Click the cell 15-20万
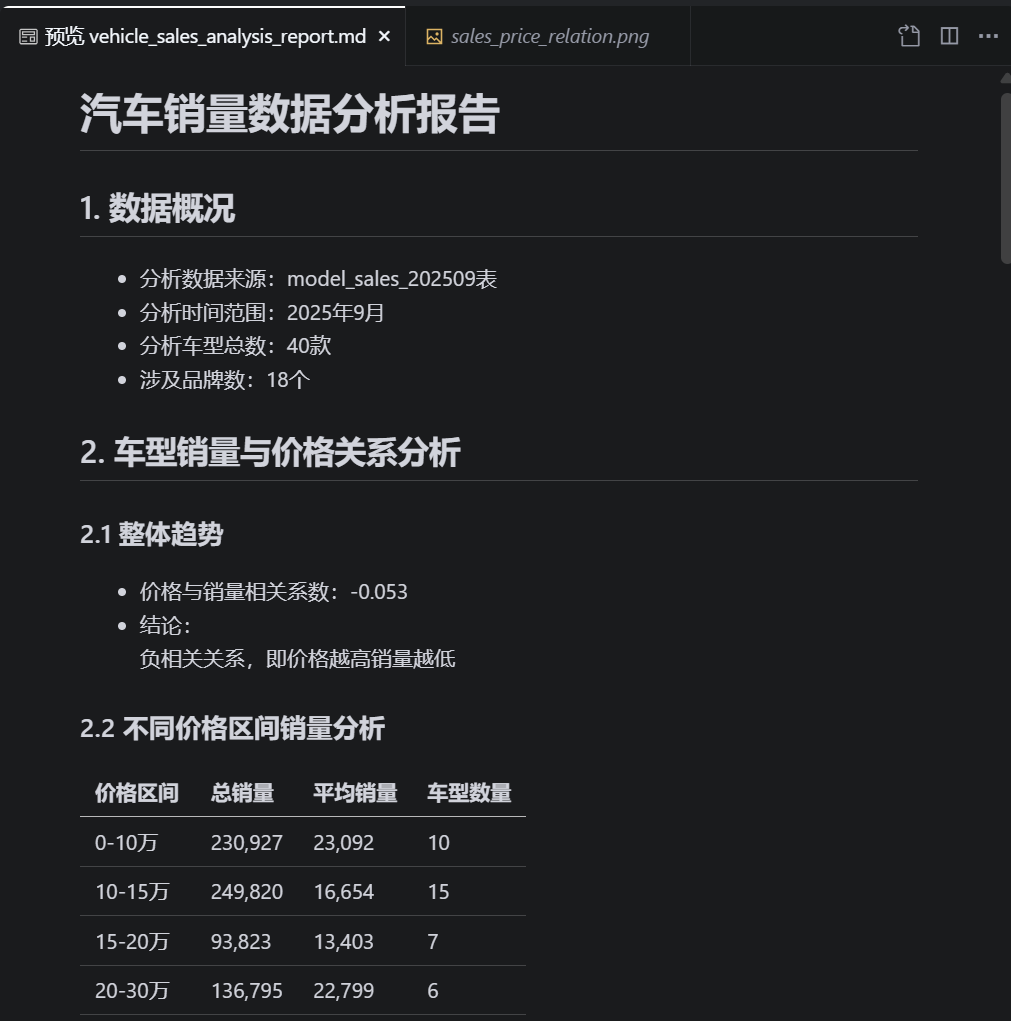 click(132, 942)
